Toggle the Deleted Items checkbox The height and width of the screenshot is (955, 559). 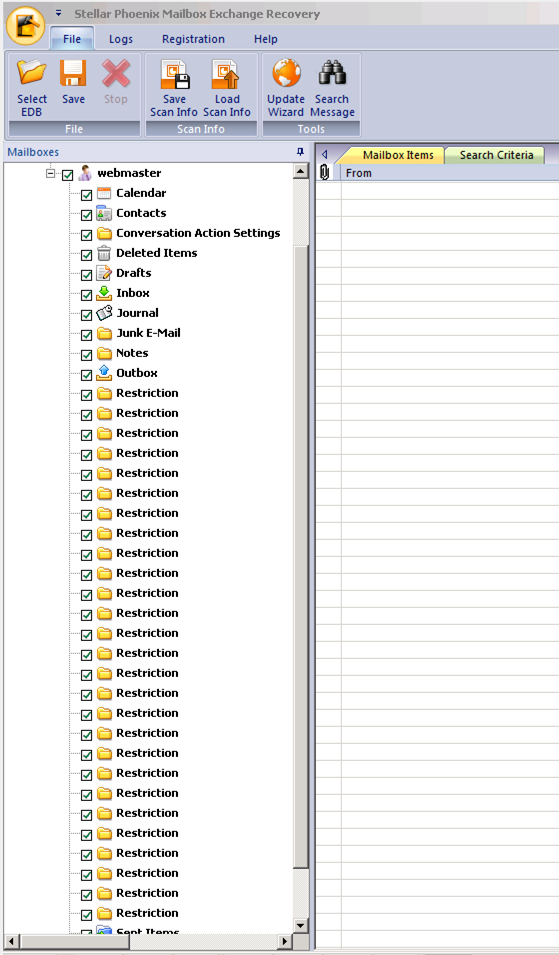point(86,255)
